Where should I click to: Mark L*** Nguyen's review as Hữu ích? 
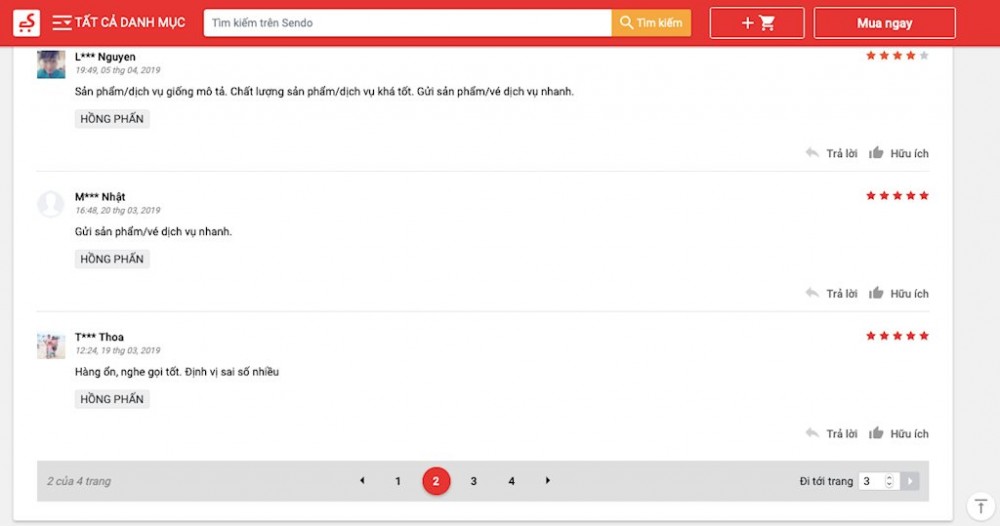pyautogui.click(x=899, y=153)
